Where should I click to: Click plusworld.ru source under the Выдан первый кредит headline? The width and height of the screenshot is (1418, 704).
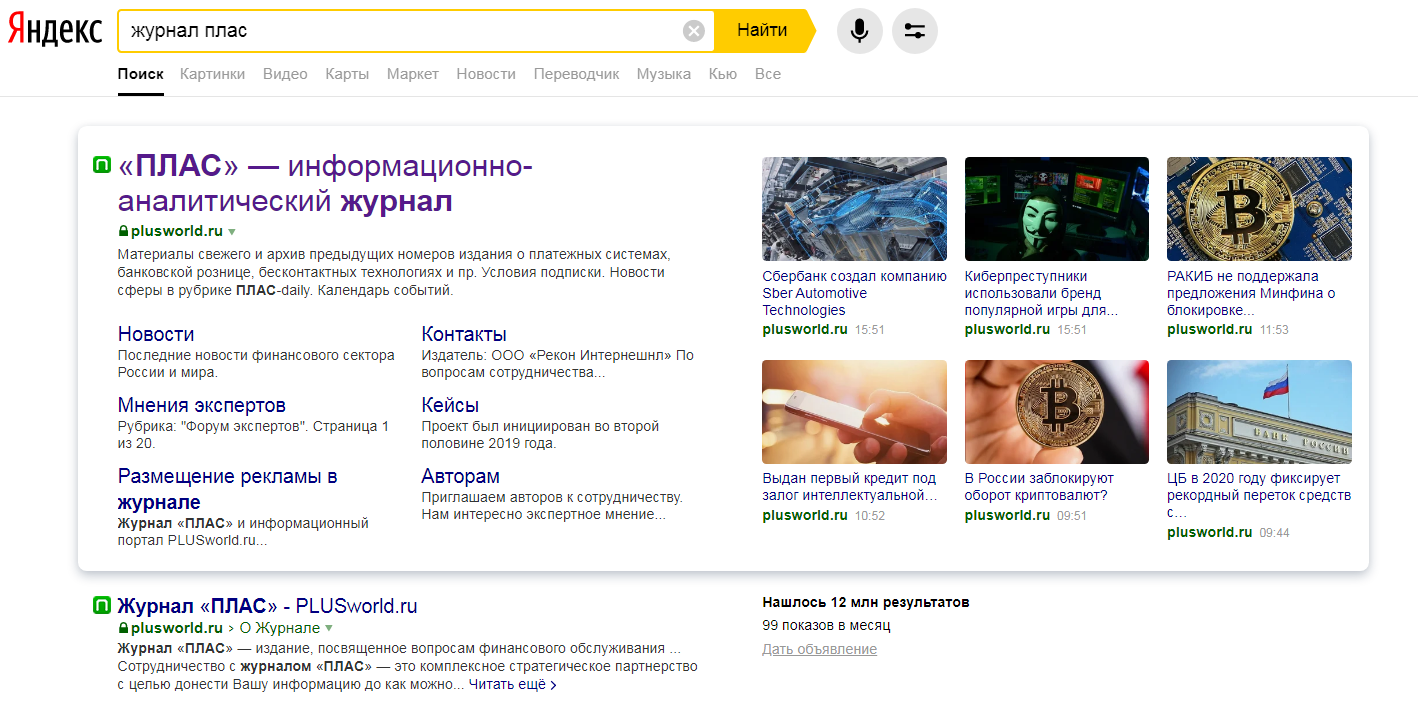pyautogui.click(x=805, y=515)
